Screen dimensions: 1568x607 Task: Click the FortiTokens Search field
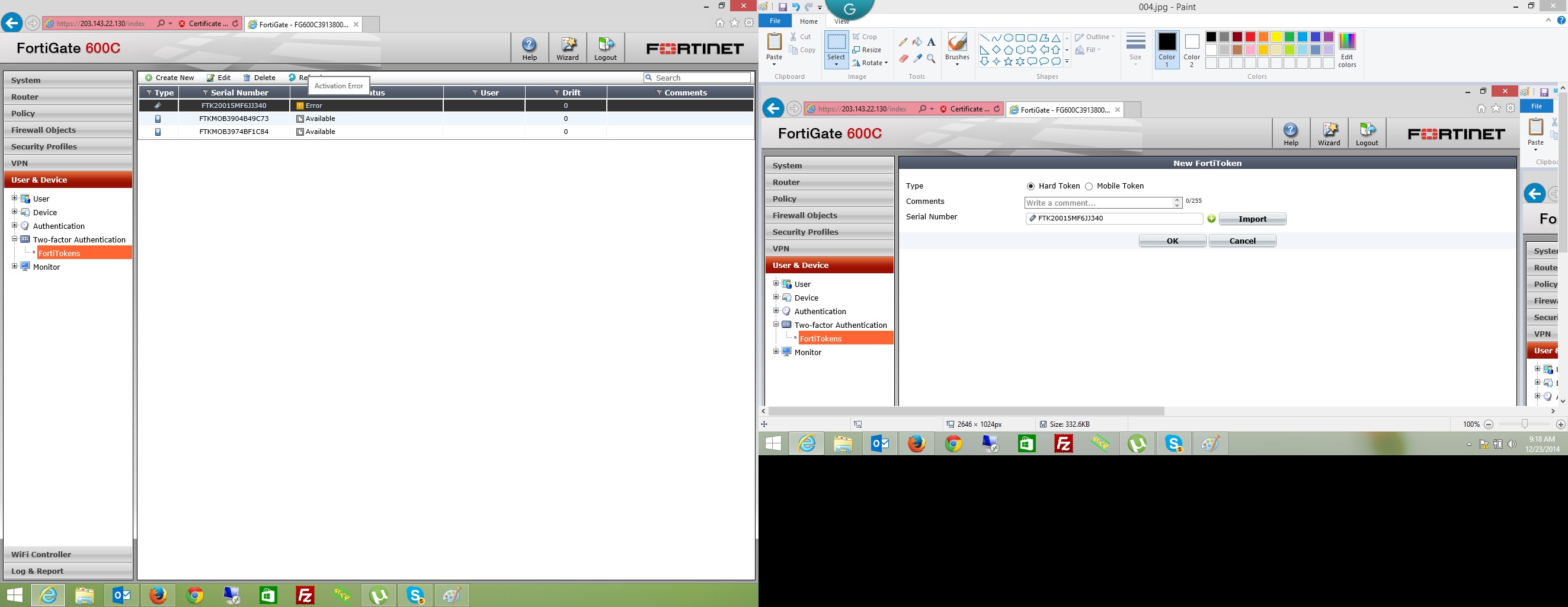coord(701,78)
